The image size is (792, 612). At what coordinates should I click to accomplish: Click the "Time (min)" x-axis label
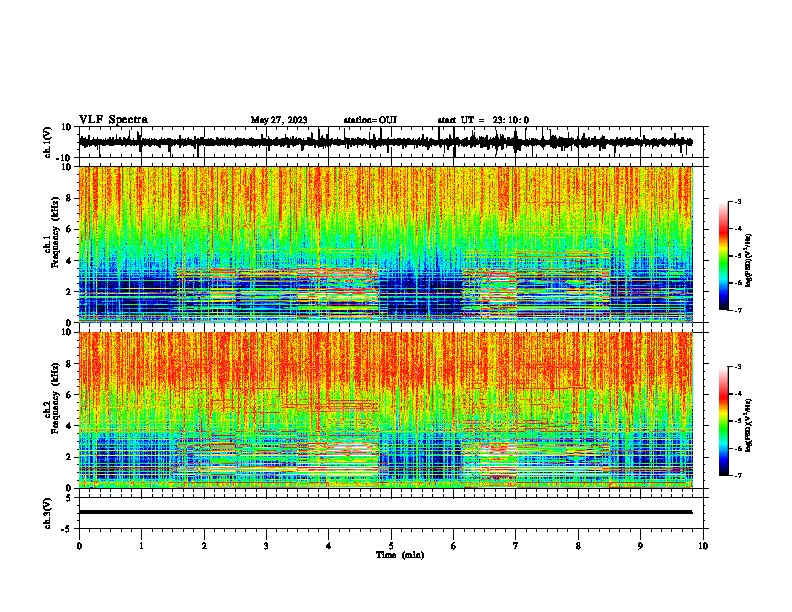click(400, 555)
